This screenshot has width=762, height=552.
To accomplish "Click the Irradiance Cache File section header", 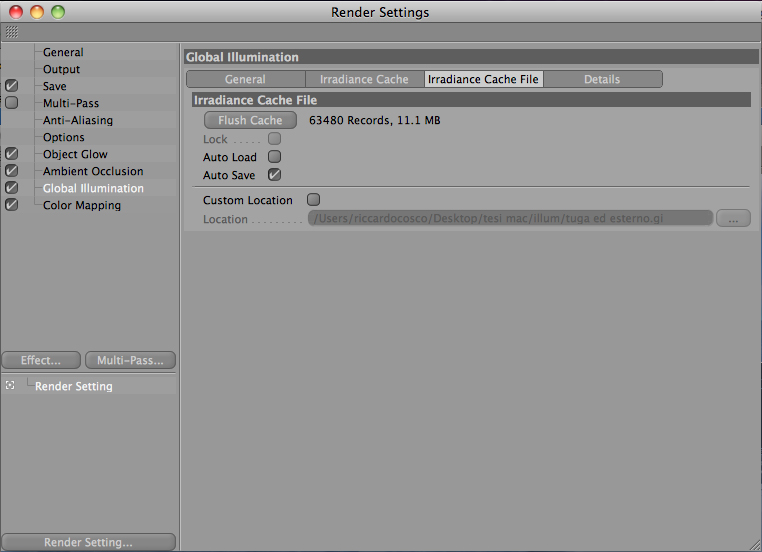I will (x=471, y=100).
